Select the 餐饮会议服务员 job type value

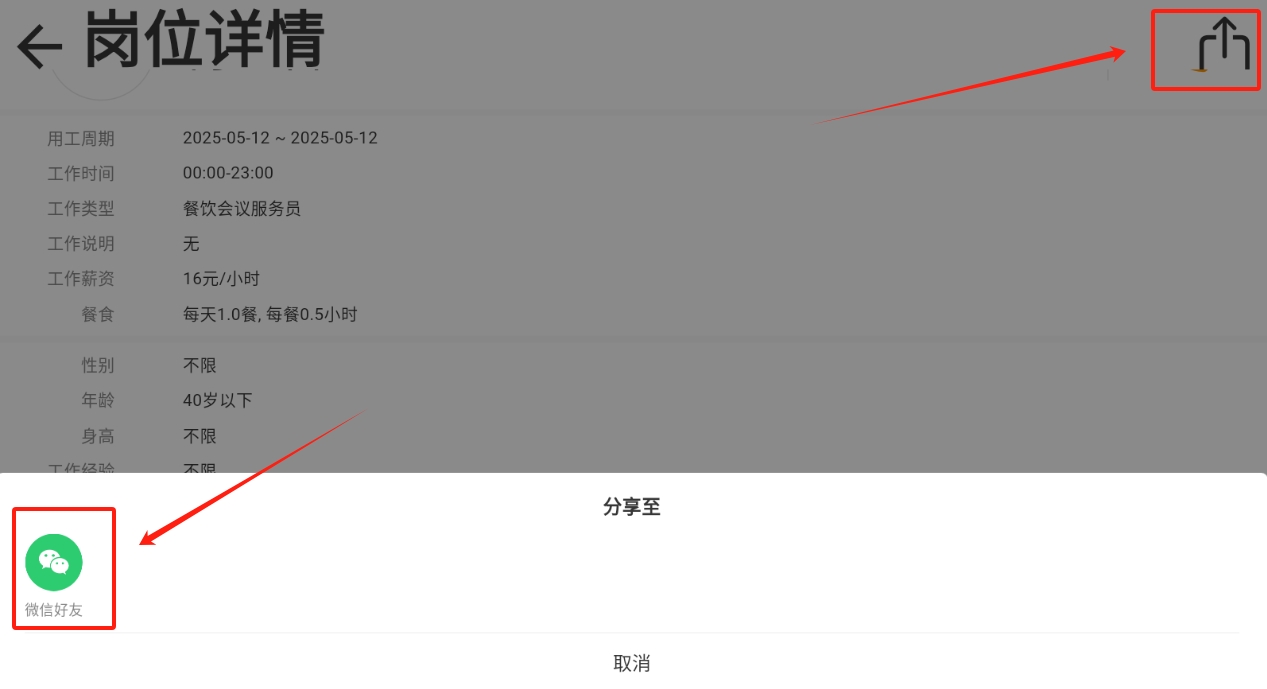pos(242,208)
